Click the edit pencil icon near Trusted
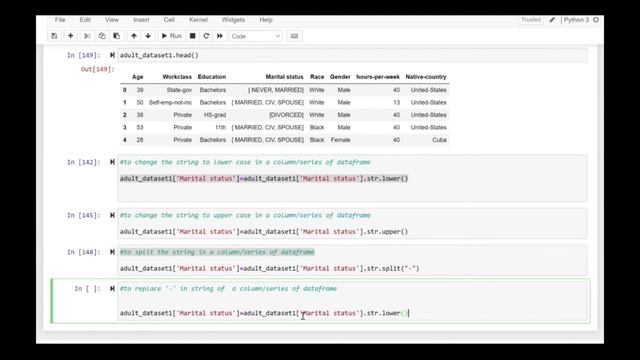 pos(552,20)
